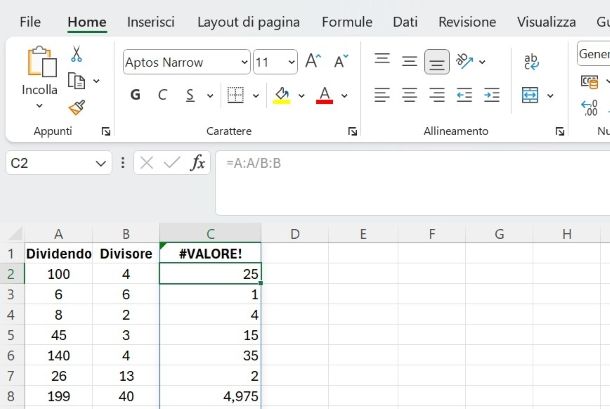
Task: Activate the format painter brush
Action: [77, 107]
